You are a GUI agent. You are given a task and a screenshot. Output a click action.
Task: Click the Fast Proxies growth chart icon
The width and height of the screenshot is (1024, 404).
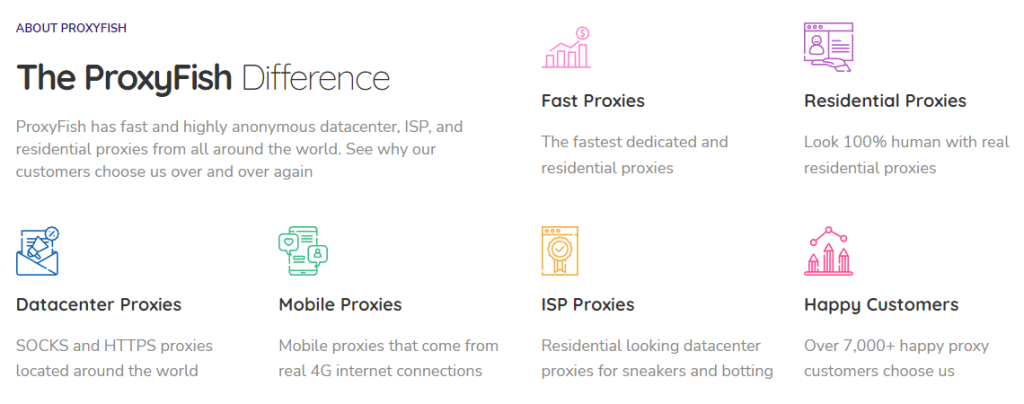point(566,48)
